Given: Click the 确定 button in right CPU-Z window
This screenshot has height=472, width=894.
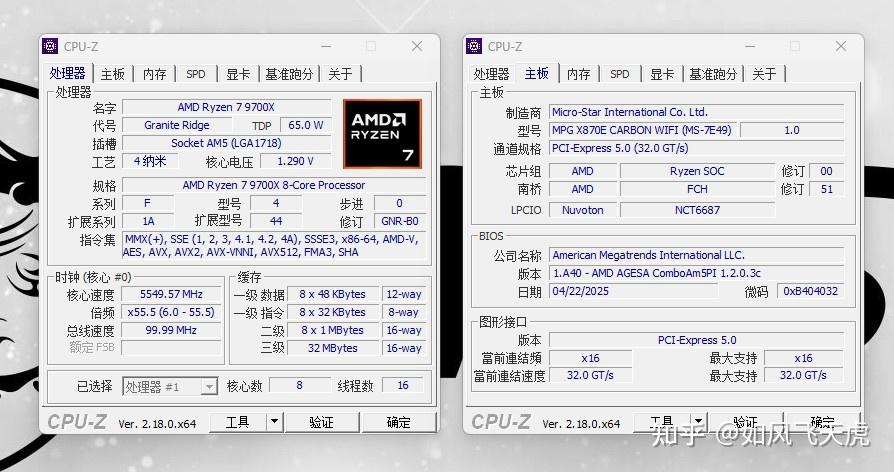Looking at the screenshot, I should (x=823, y=422).
